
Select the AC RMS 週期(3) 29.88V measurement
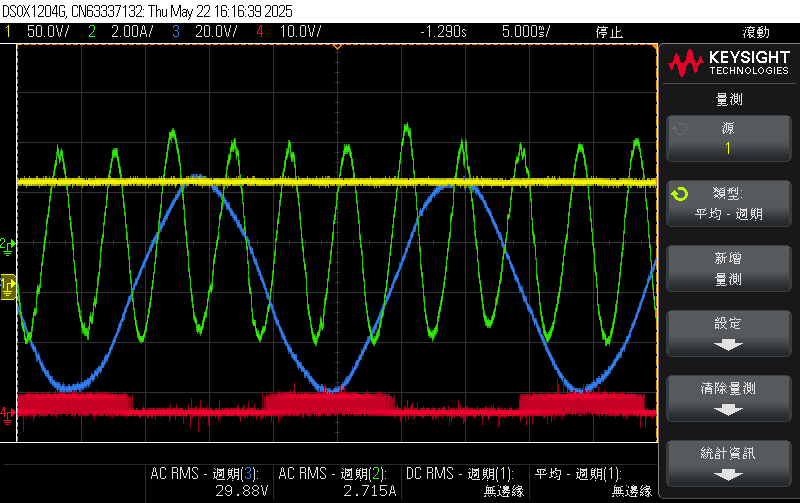209,482
